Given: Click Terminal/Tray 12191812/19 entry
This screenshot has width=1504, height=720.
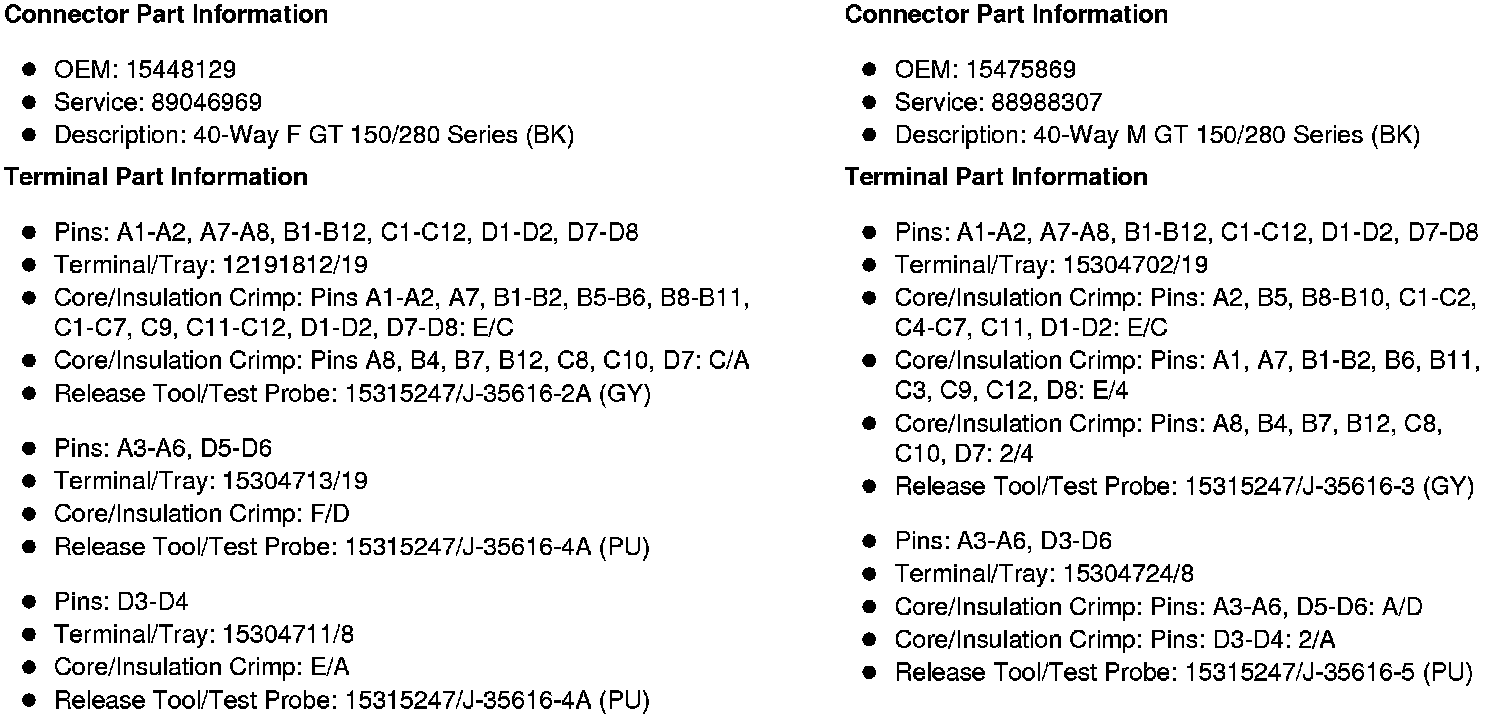Looking at the screenshot, I should [x=211, y=265].
